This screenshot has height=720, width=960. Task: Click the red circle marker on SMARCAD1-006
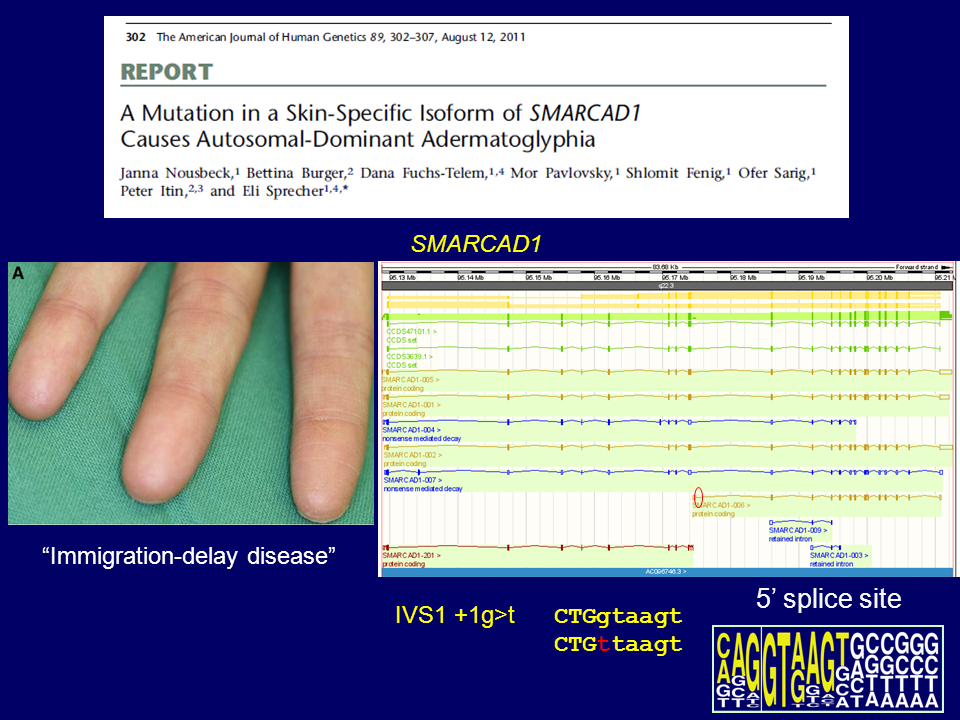[x=698, y=495]
